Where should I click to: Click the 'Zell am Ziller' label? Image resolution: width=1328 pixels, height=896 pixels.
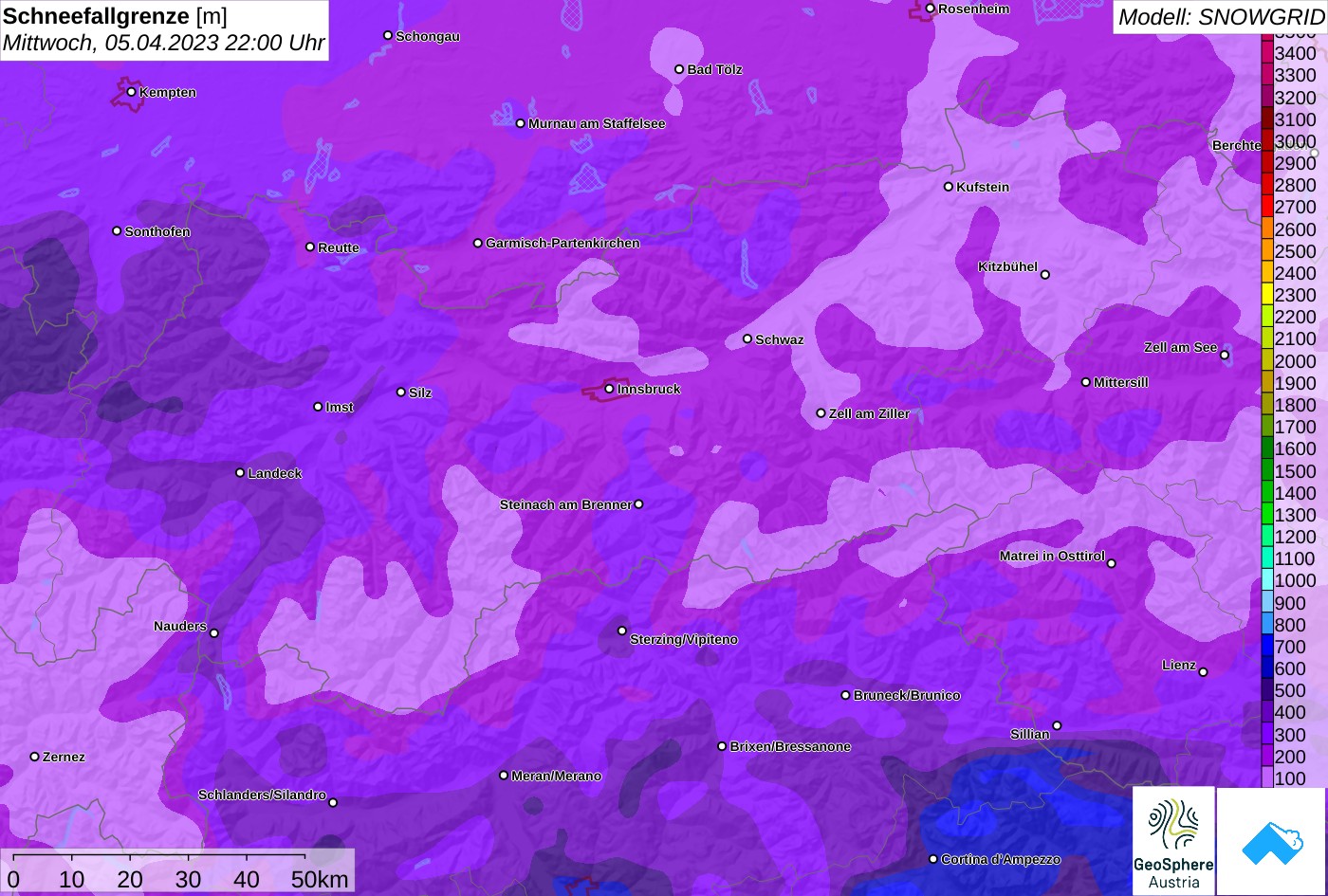pyautogui.click(x=869, y=413)
